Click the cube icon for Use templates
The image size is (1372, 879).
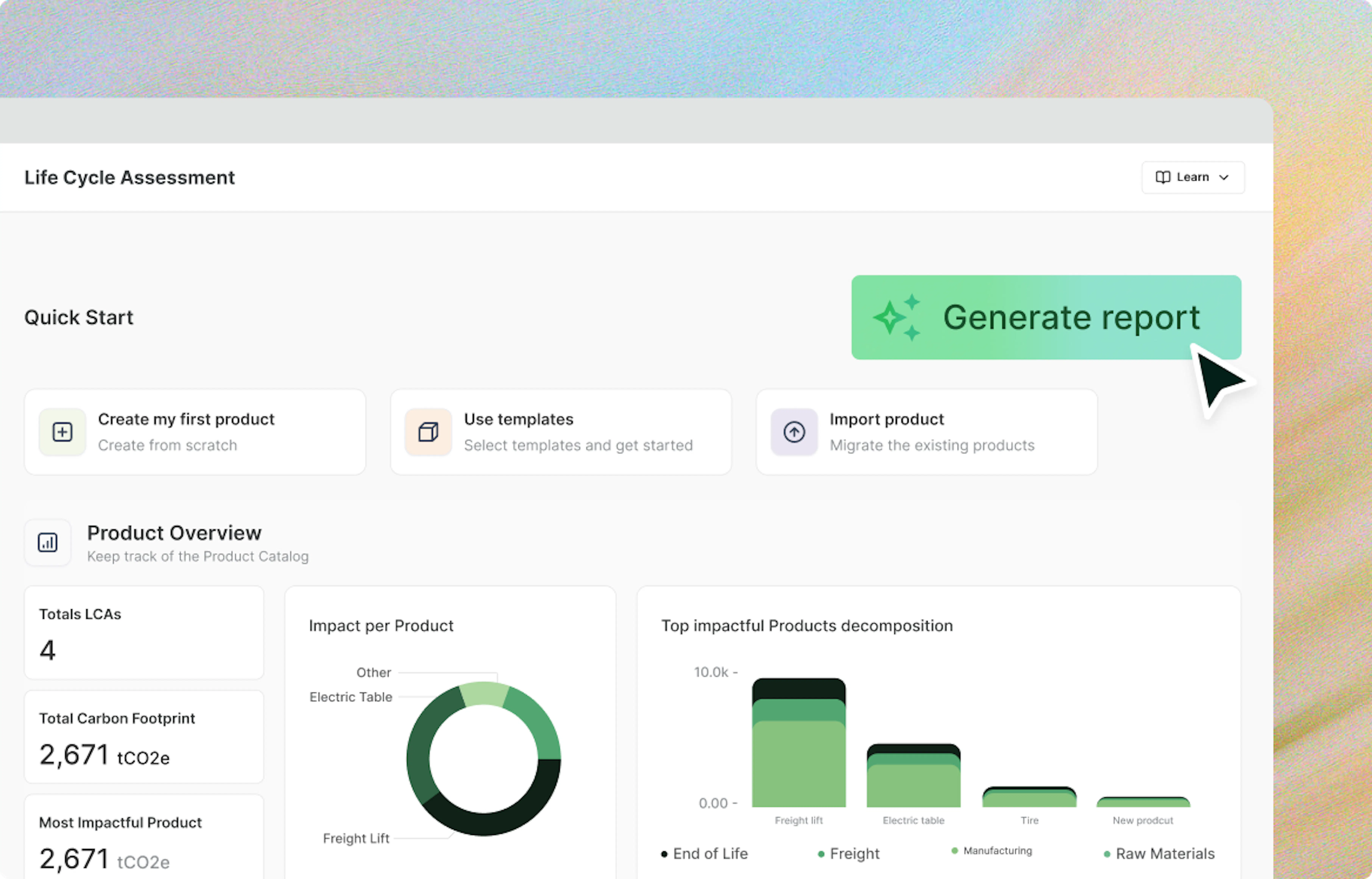pos(428,432)
